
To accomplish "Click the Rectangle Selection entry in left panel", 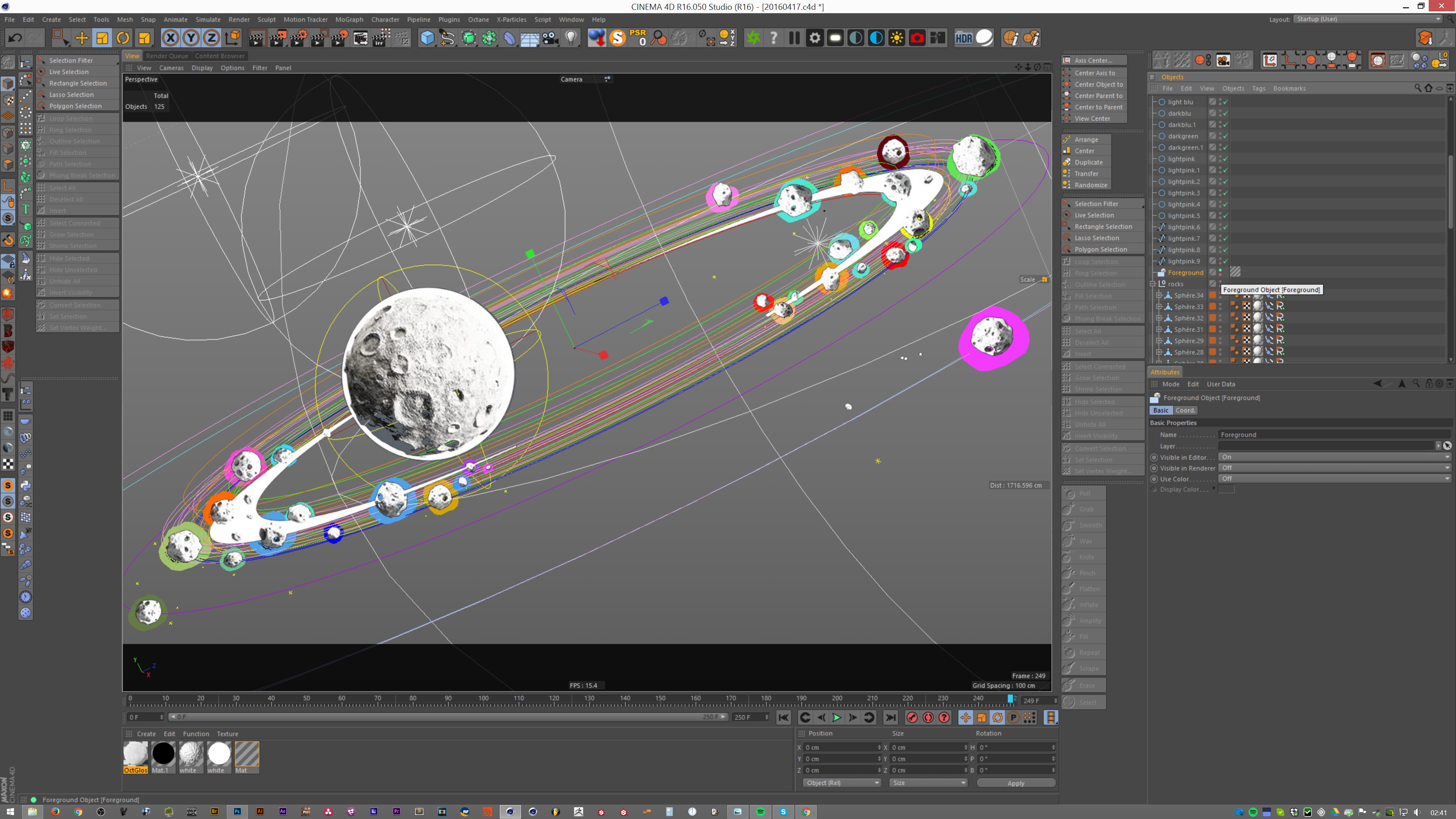I will pos(77,83).
